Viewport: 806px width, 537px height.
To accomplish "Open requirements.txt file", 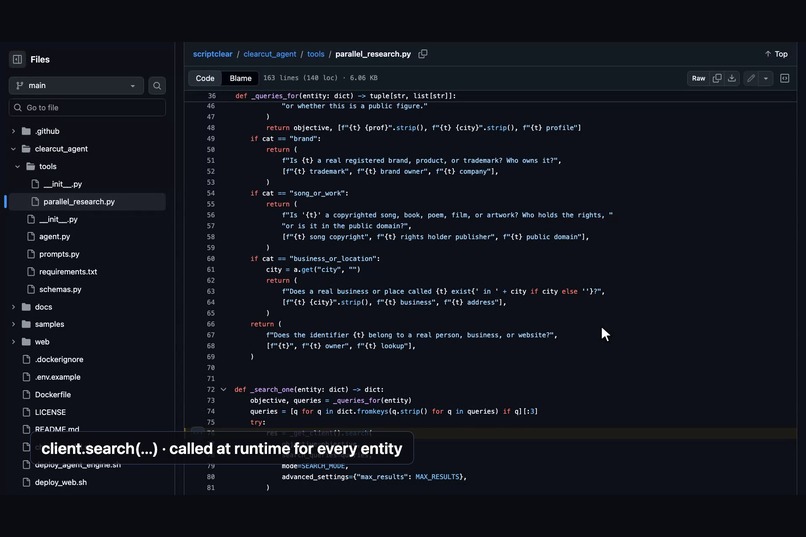I will tap(68, 271).
